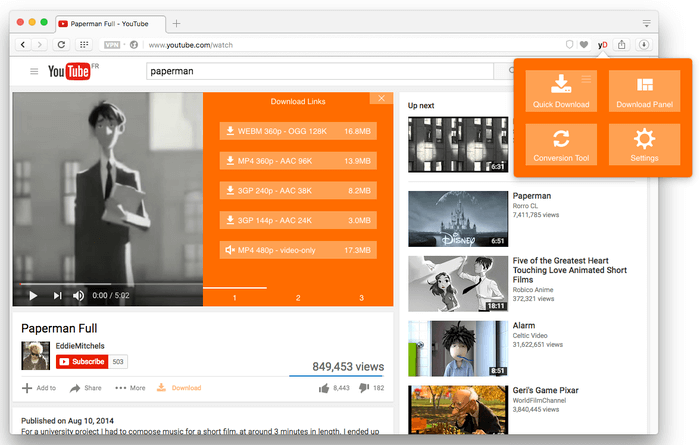
Task: Skip to the next video
Action: (57, 296)
